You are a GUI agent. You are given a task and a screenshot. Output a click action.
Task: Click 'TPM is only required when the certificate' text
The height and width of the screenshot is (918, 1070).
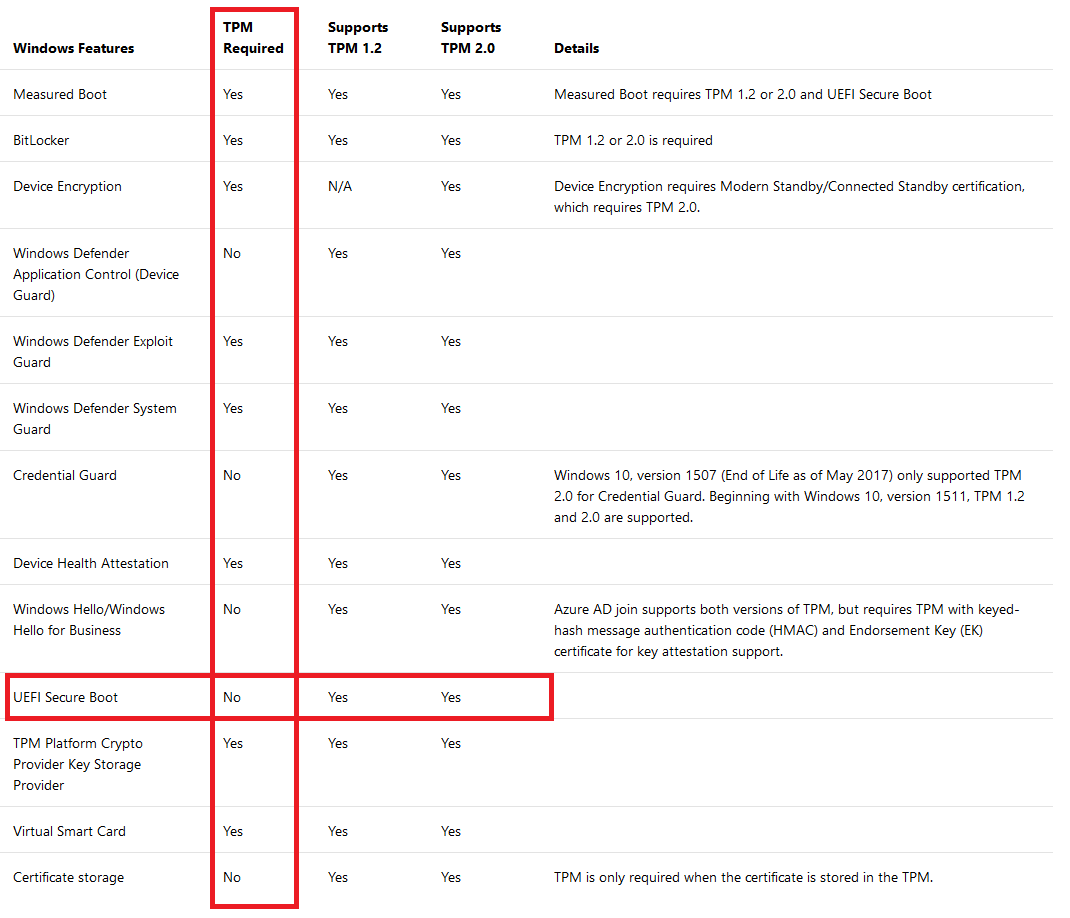click(743, 877)
